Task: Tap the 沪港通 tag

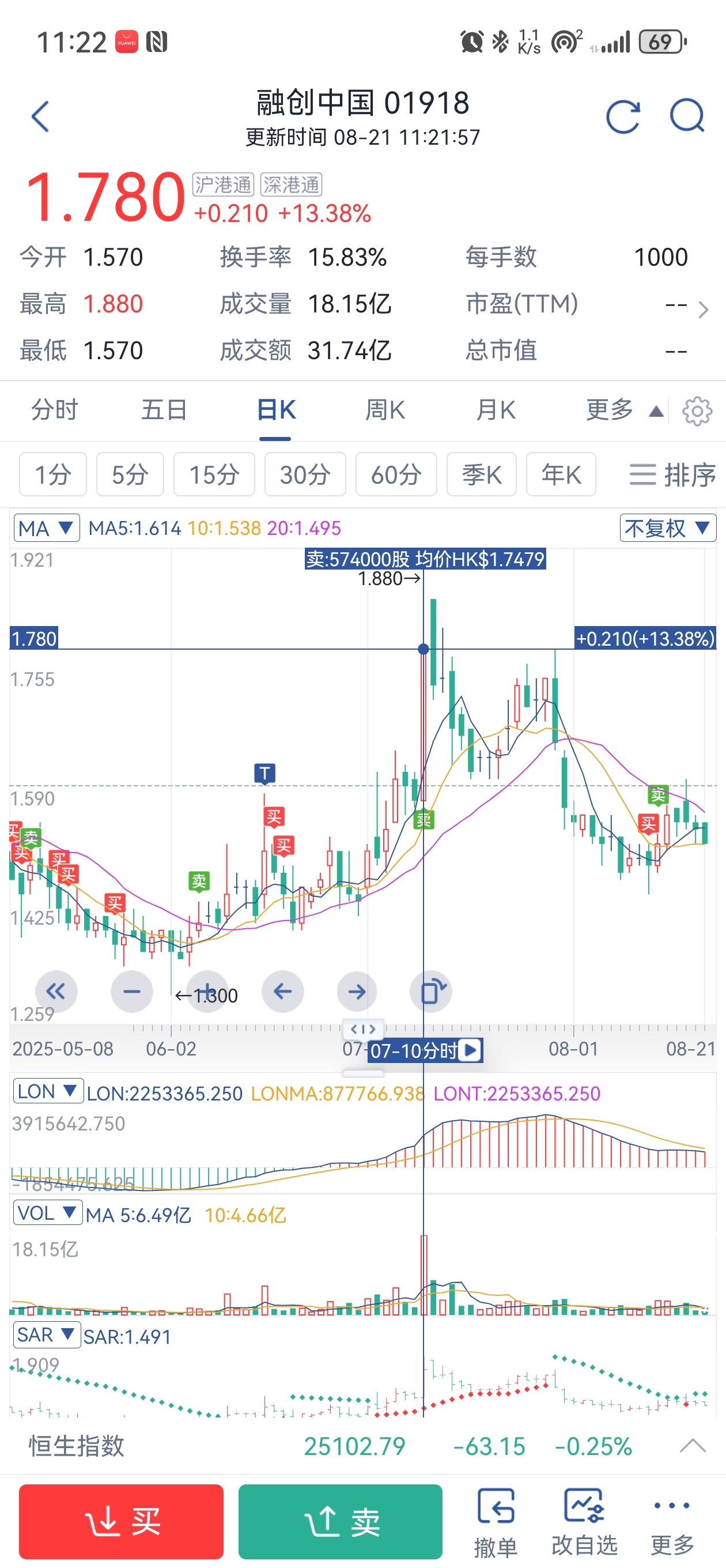Action: [223, 184]
